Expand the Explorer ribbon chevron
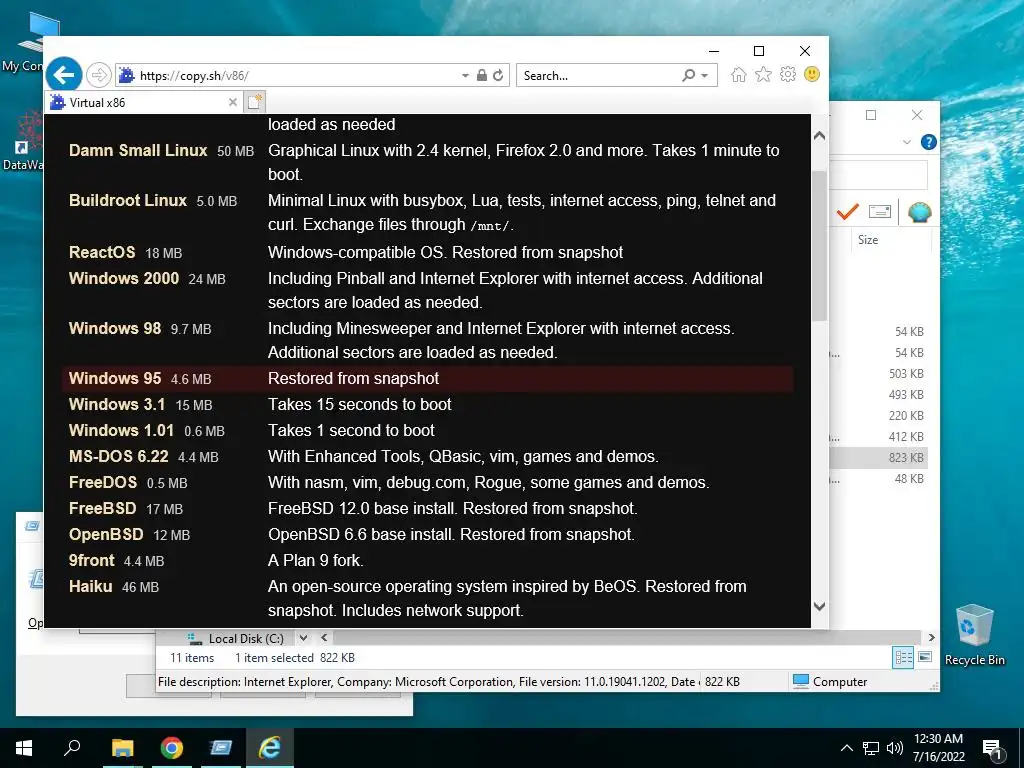The height and width of the screenshot is (768, 1024). [906, 142]
